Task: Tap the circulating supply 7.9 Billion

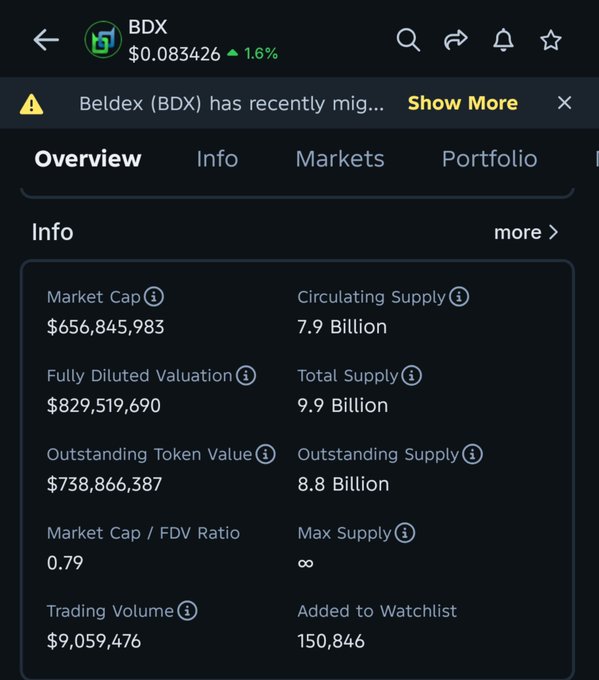Action: tap(342, 327)
